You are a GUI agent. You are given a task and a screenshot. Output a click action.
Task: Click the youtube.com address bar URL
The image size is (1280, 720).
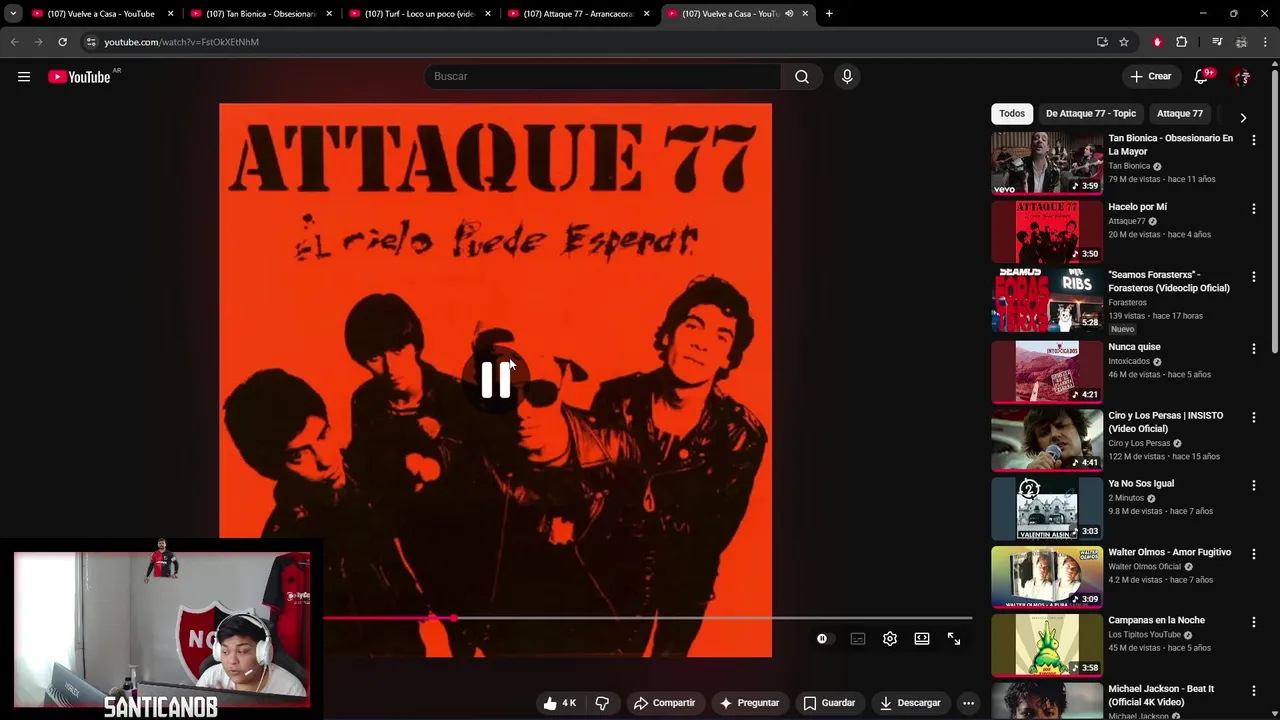point(181,42)
